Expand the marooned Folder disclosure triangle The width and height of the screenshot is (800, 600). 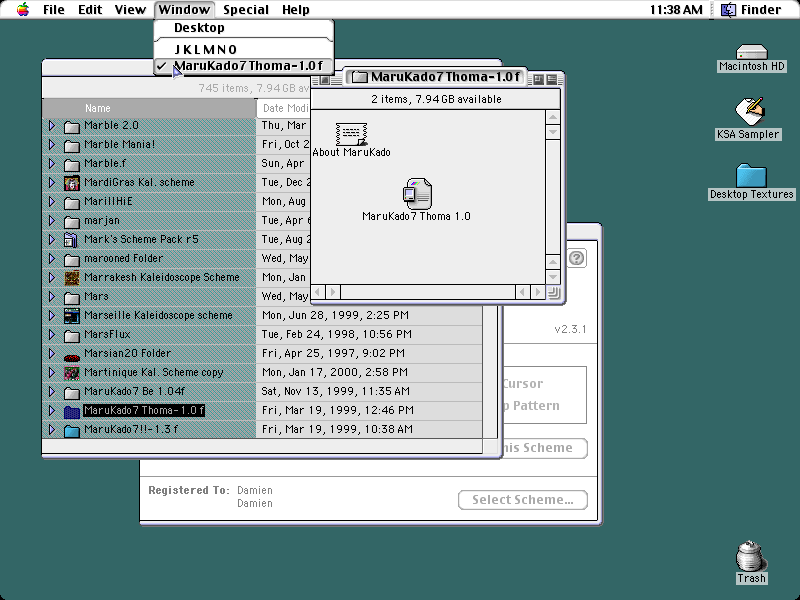pos(52,259)
